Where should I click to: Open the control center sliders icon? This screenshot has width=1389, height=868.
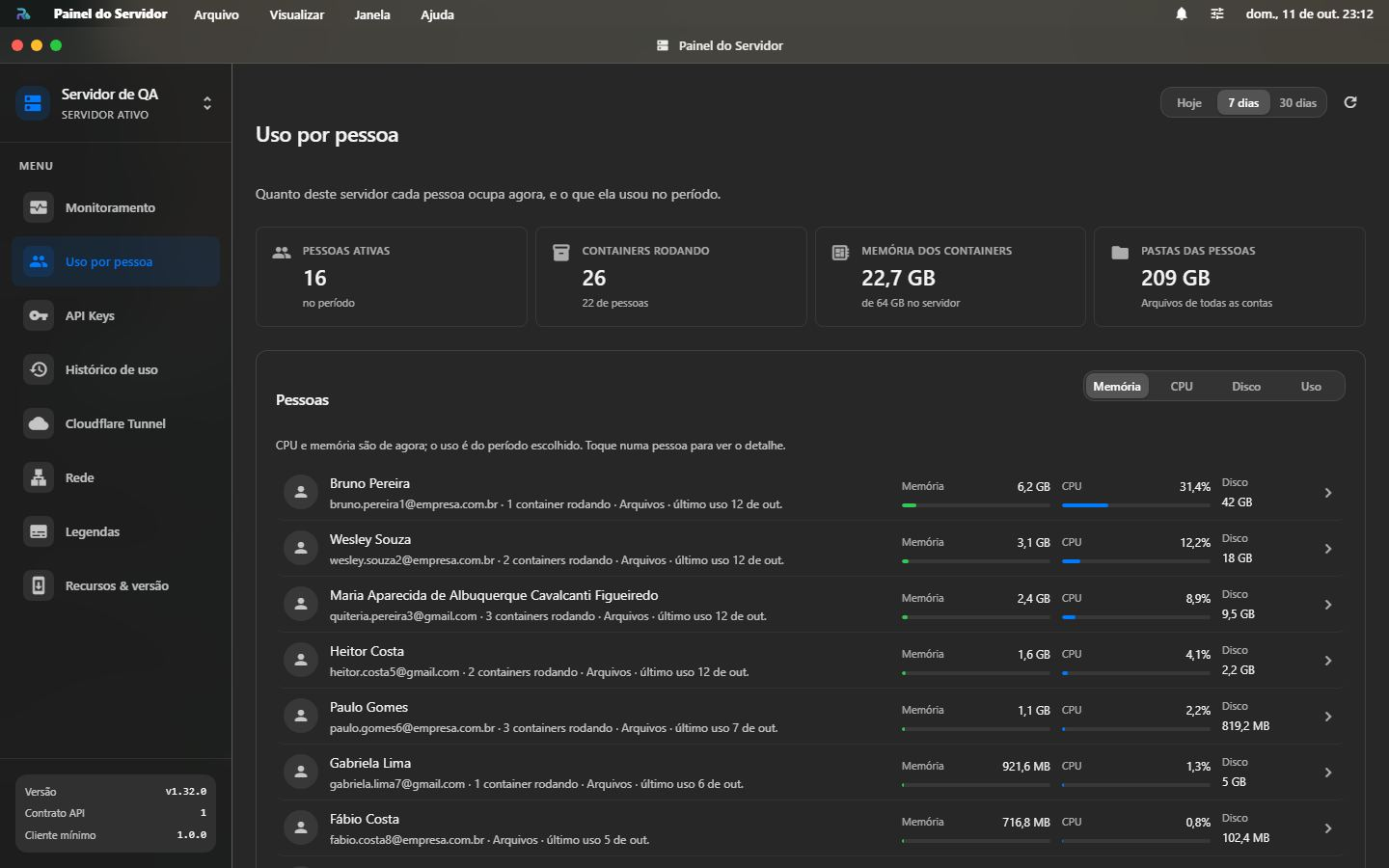click(x=1217, y=14)
